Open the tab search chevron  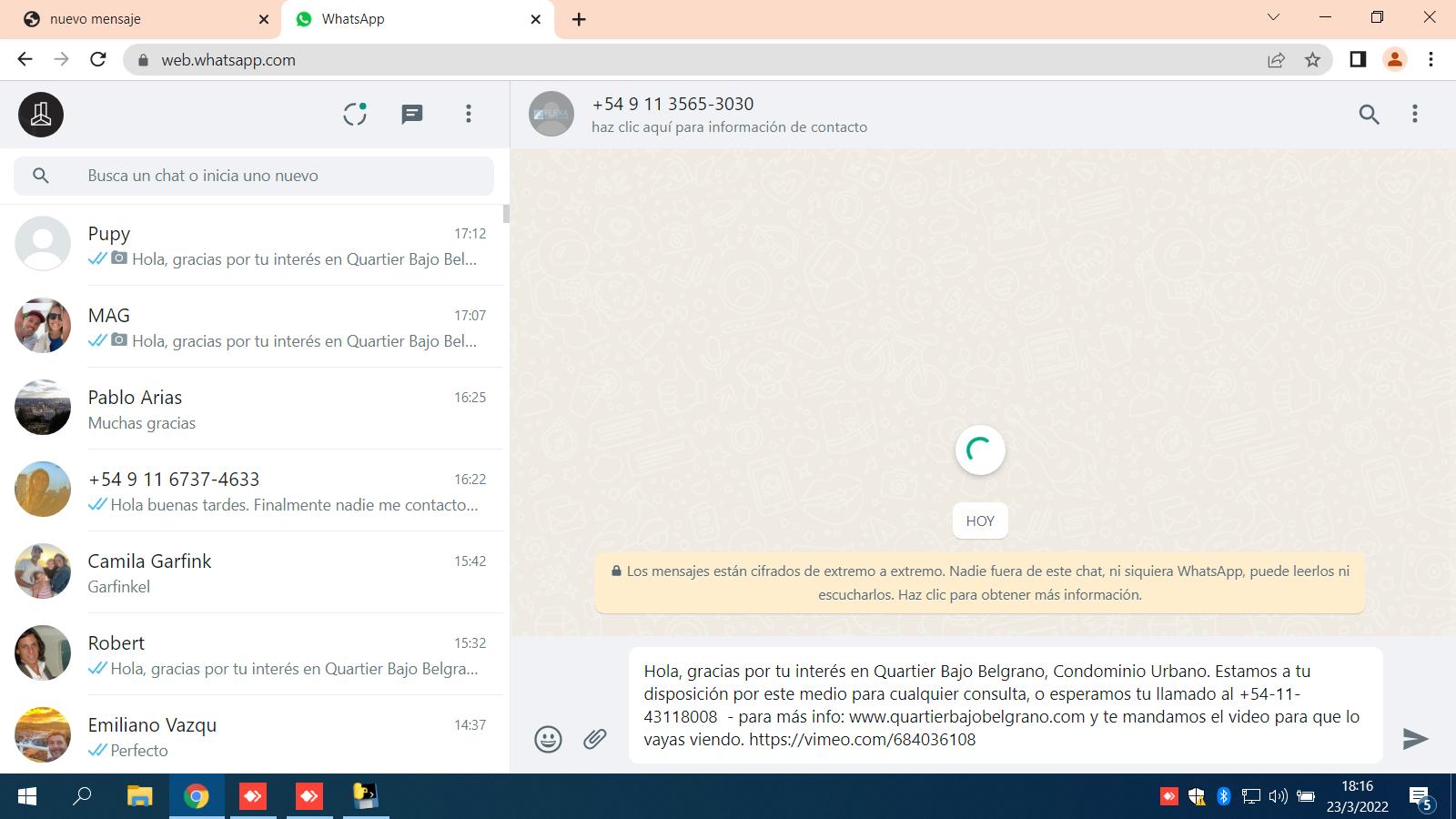click(x=1274, y=17)
